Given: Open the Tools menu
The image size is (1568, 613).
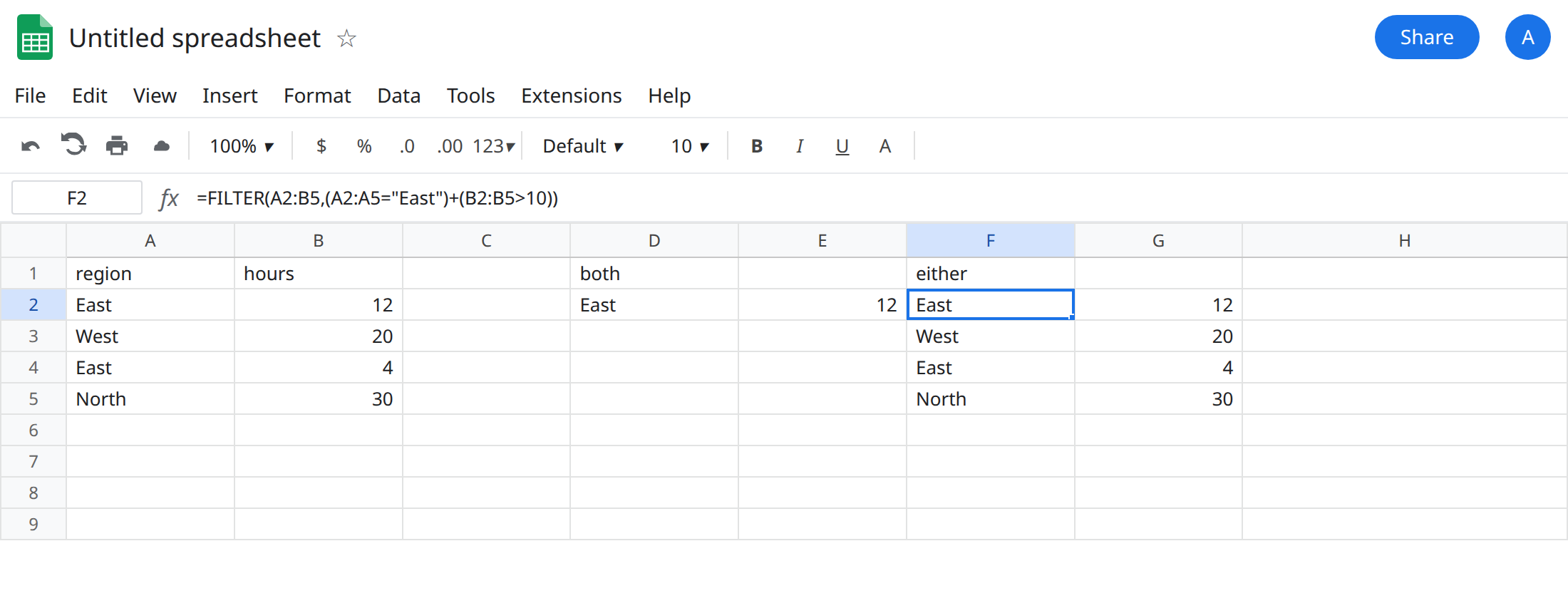Looking at the screenshot, I should 470,96.
